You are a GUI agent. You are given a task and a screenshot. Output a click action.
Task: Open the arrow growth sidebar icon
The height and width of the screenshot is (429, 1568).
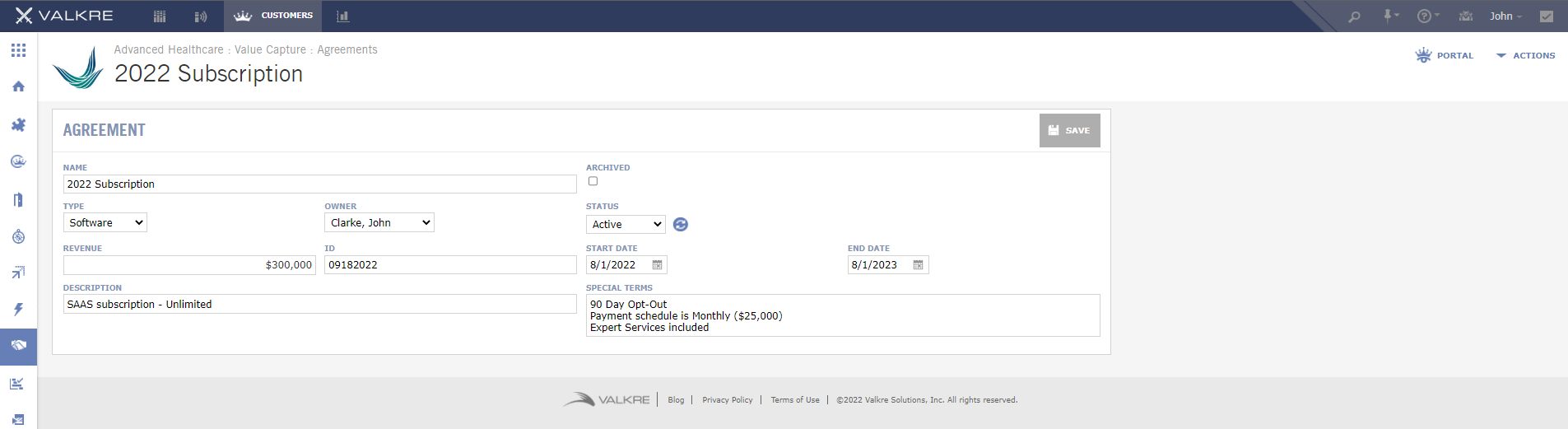coord(18,273)
